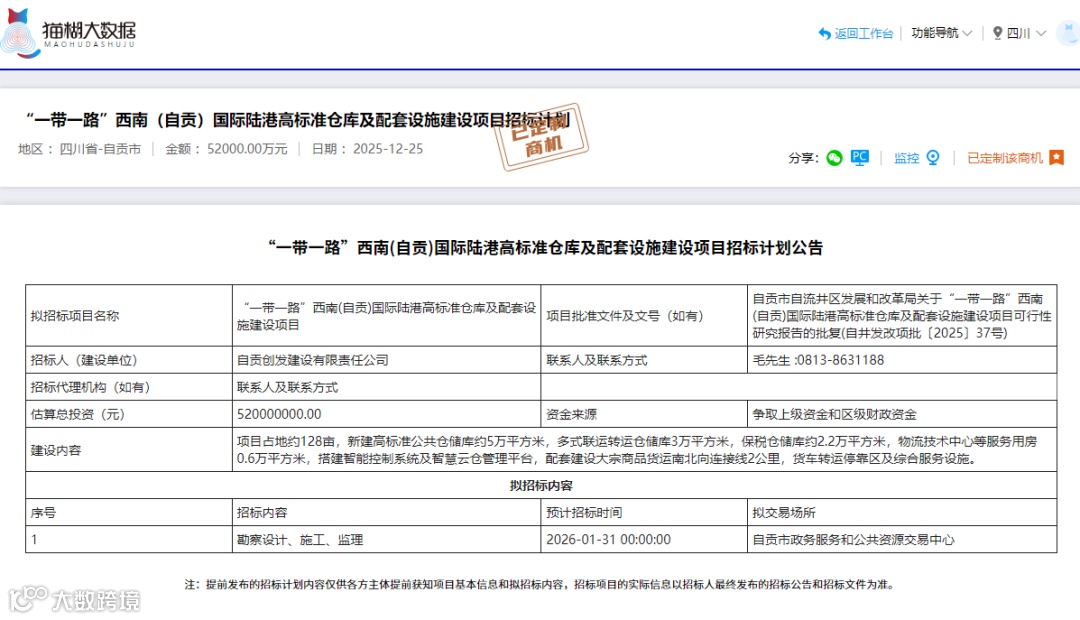Click the location pin icon beside 四川
Screen dimensions: 1080x620
point(997,33)
